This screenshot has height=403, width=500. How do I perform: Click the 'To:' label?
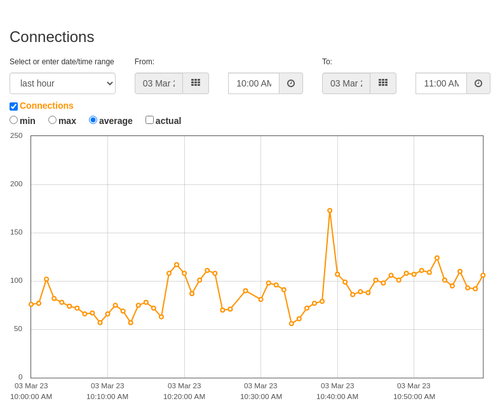[327, 62]
